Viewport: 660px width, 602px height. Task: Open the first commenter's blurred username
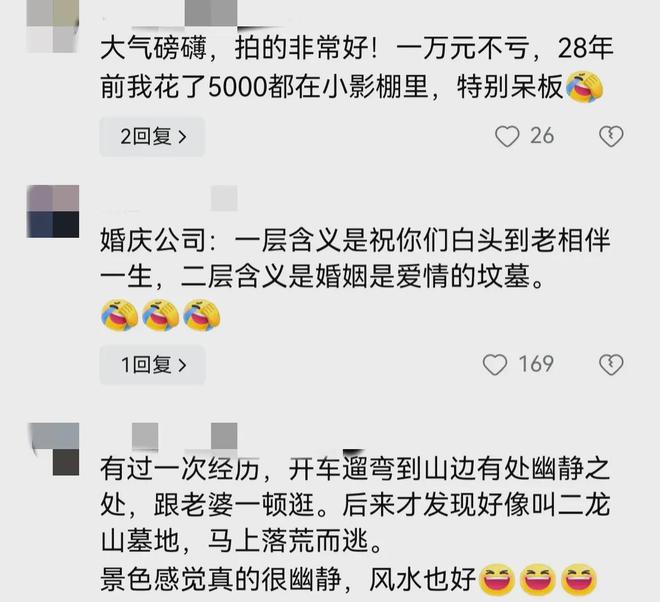pyautogui.click(x=168, y=17)
